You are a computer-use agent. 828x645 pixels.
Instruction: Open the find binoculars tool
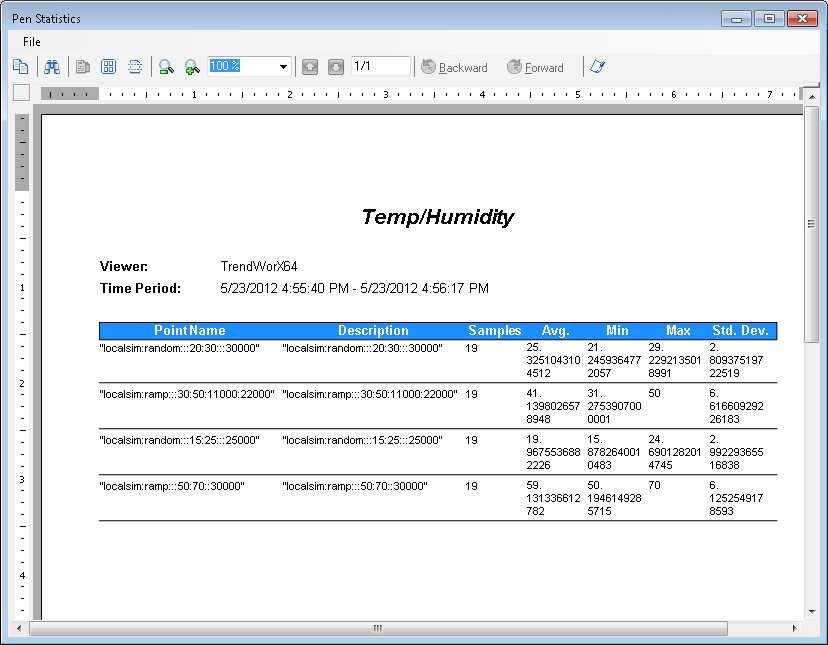coord(52,67)
